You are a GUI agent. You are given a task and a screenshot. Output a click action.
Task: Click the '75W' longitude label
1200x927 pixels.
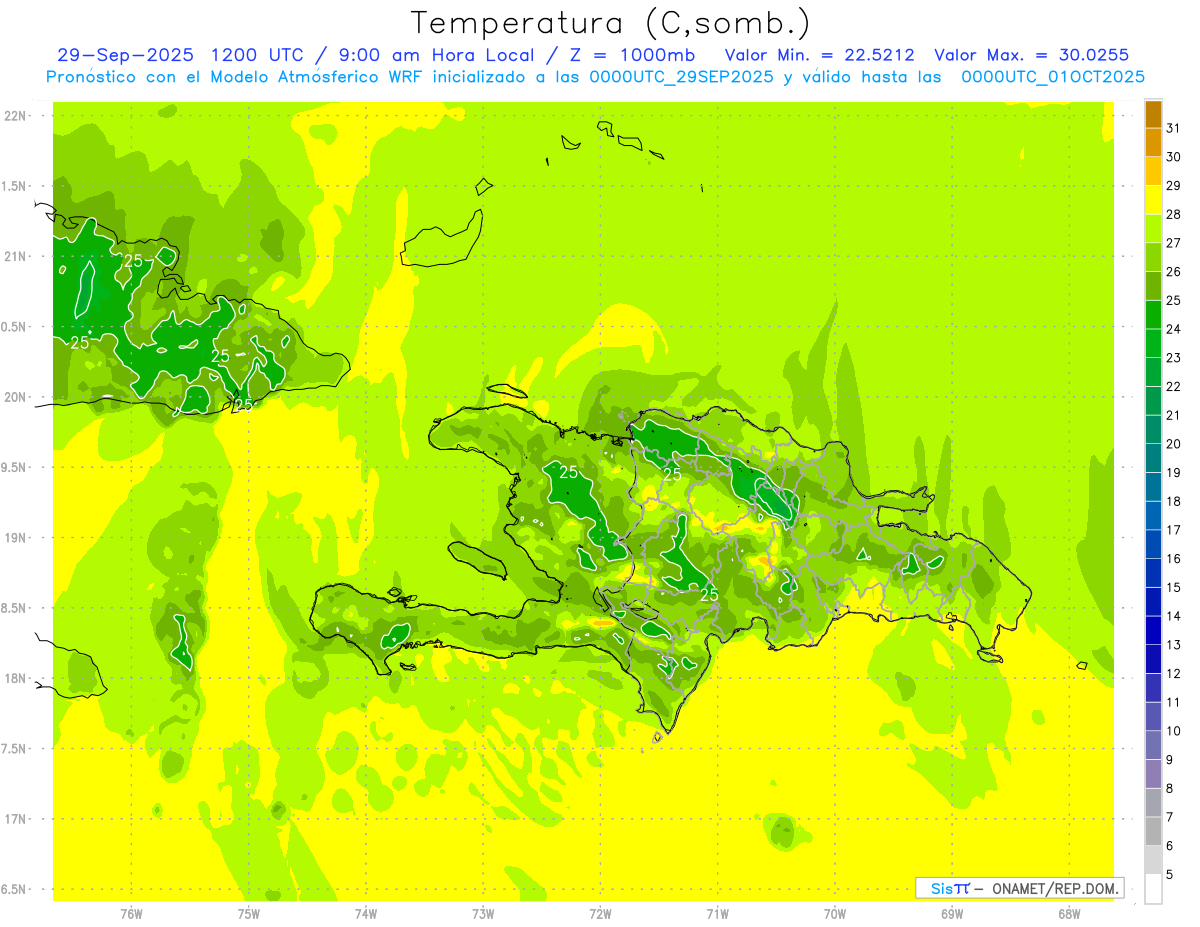(249, 914)
